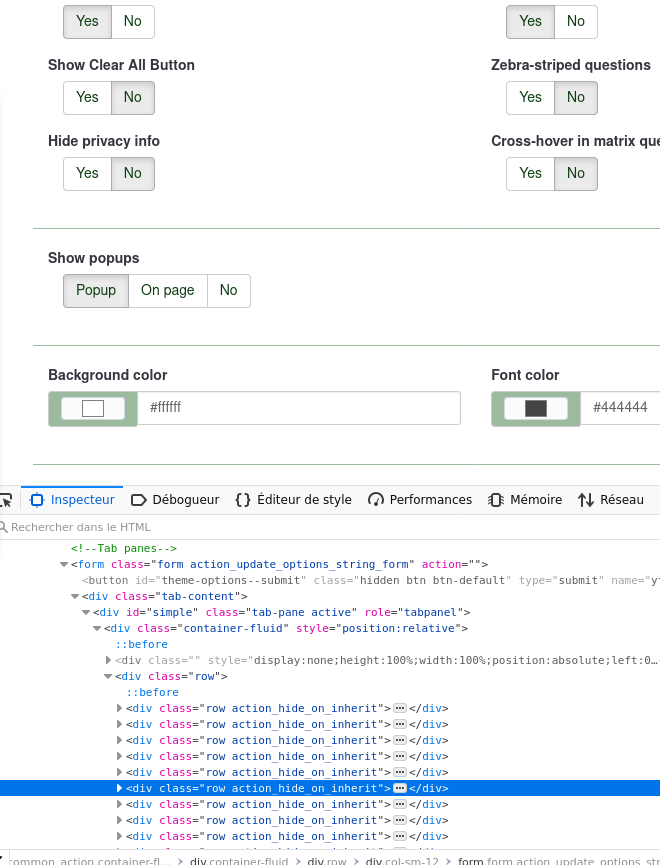Set Show Clear All Button to Yes
The image size is (660, 865).
tap(87, 97)
